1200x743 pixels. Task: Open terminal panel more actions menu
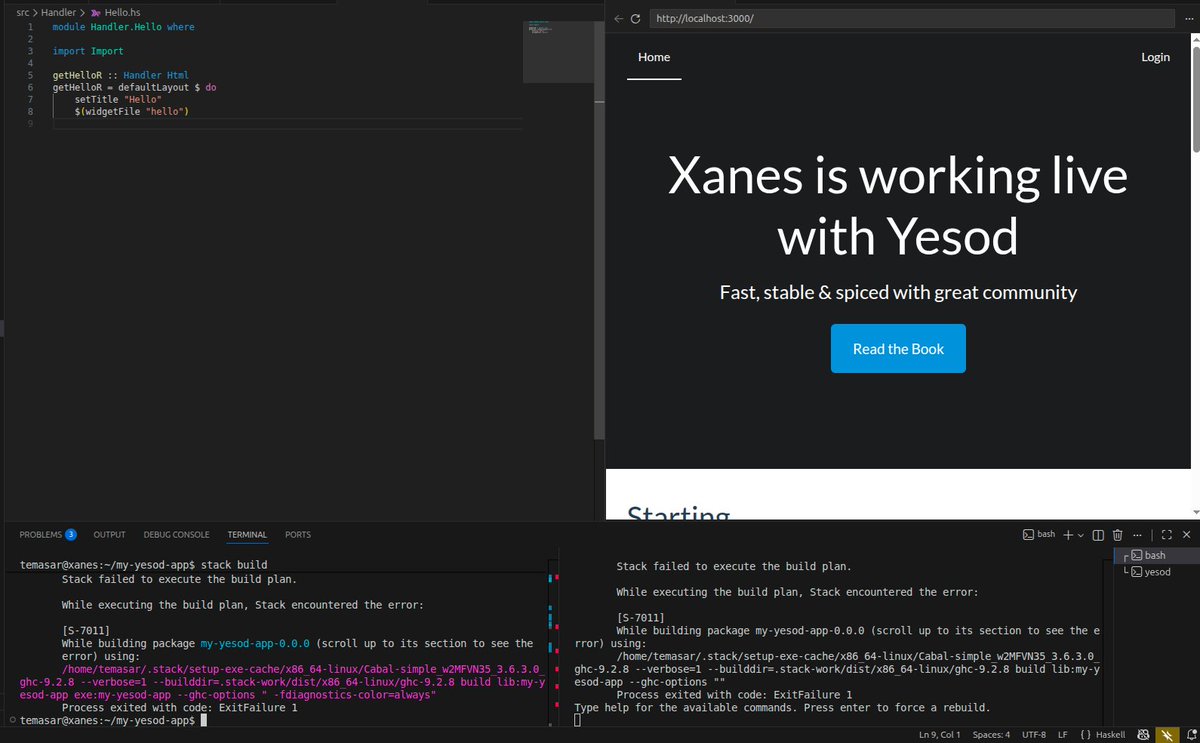point(1137,535)
